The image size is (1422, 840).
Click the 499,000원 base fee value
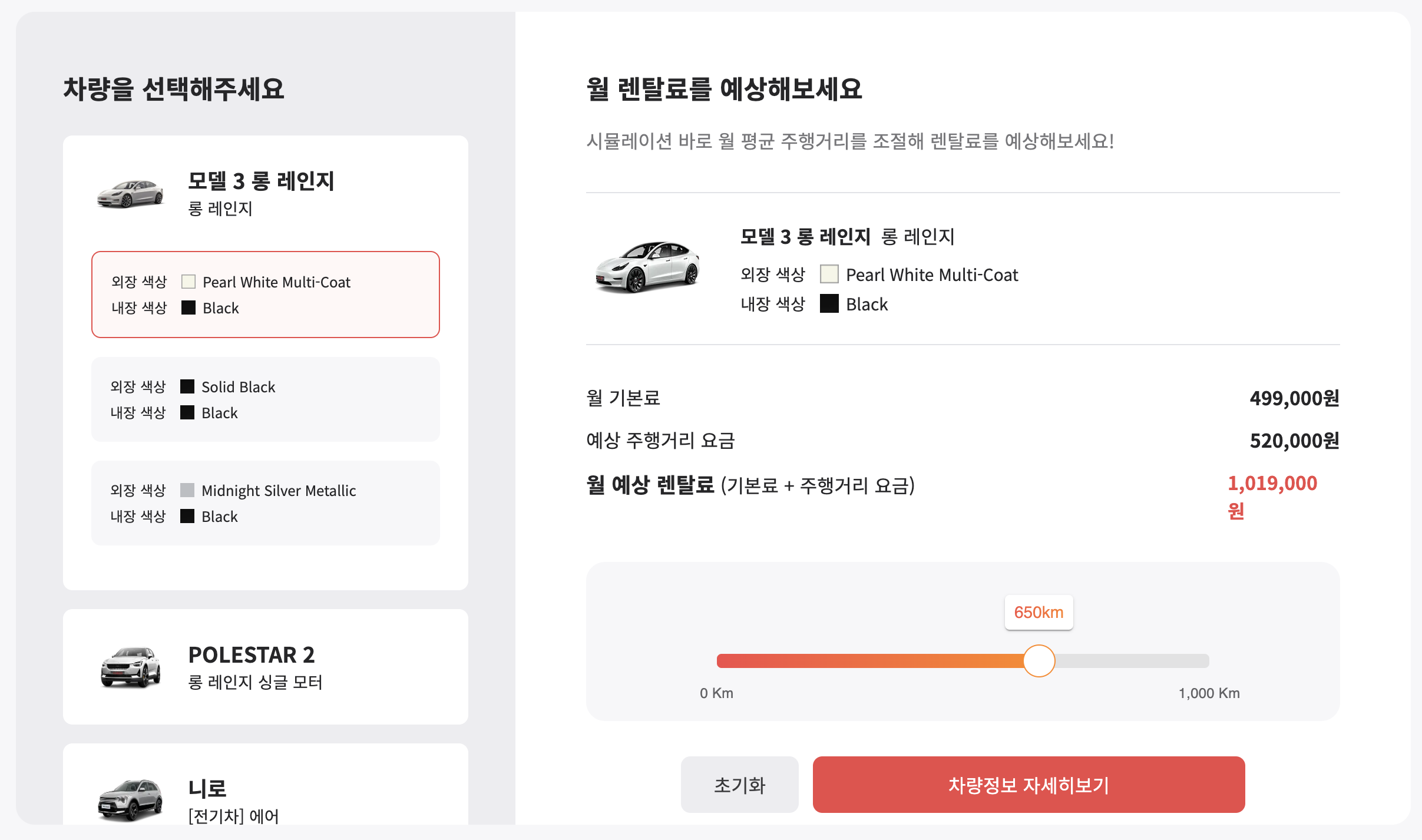[1295, 398]
